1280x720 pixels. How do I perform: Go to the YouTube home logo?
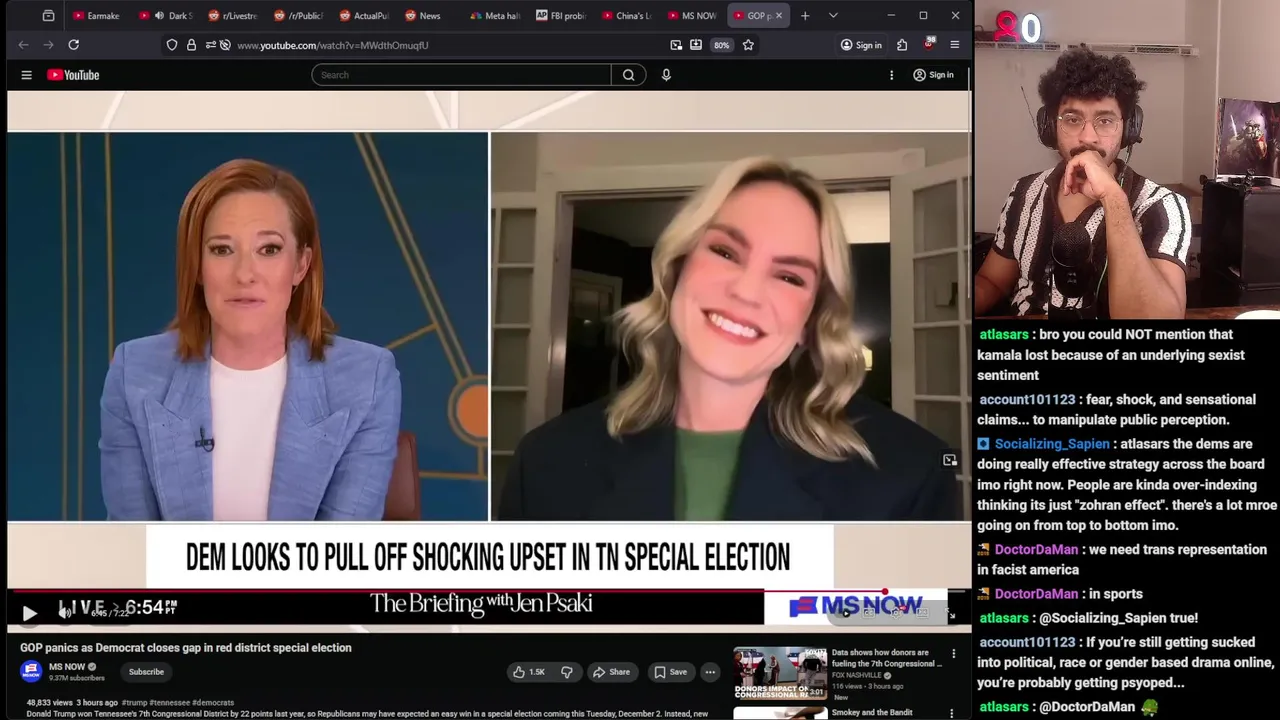point(73,75)
